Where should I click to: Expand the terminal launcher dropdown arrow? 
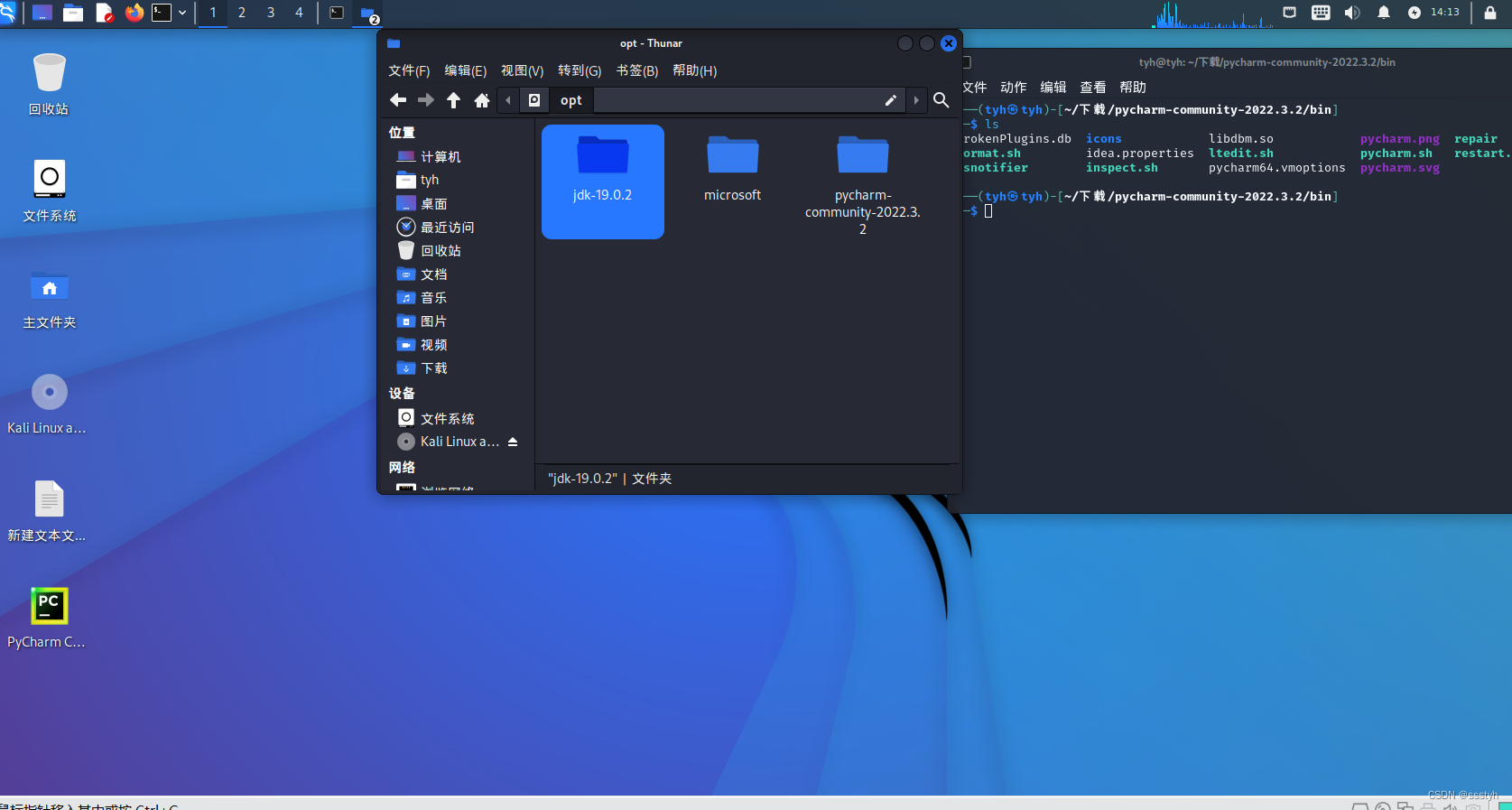coord(182,13)
